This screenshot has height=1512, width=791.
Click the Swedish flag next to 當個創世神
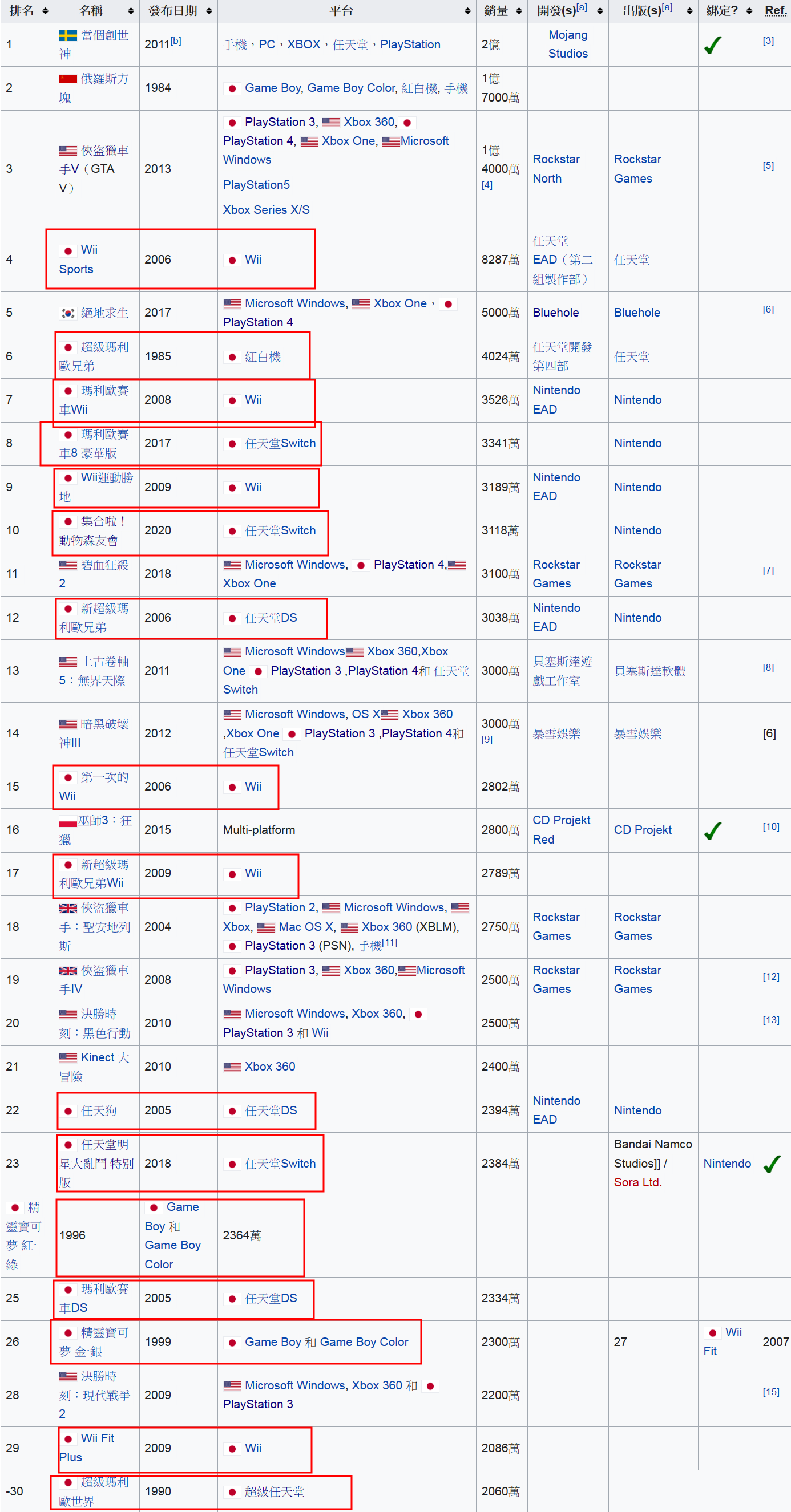(x=68, y=35)
